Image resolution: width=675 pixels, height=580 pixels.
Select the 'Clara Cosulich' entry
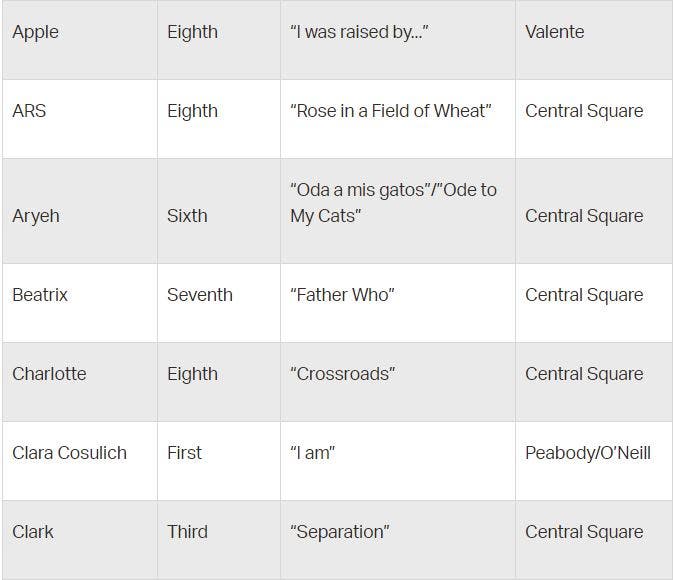pyautogui.click(x=69, y=453)
